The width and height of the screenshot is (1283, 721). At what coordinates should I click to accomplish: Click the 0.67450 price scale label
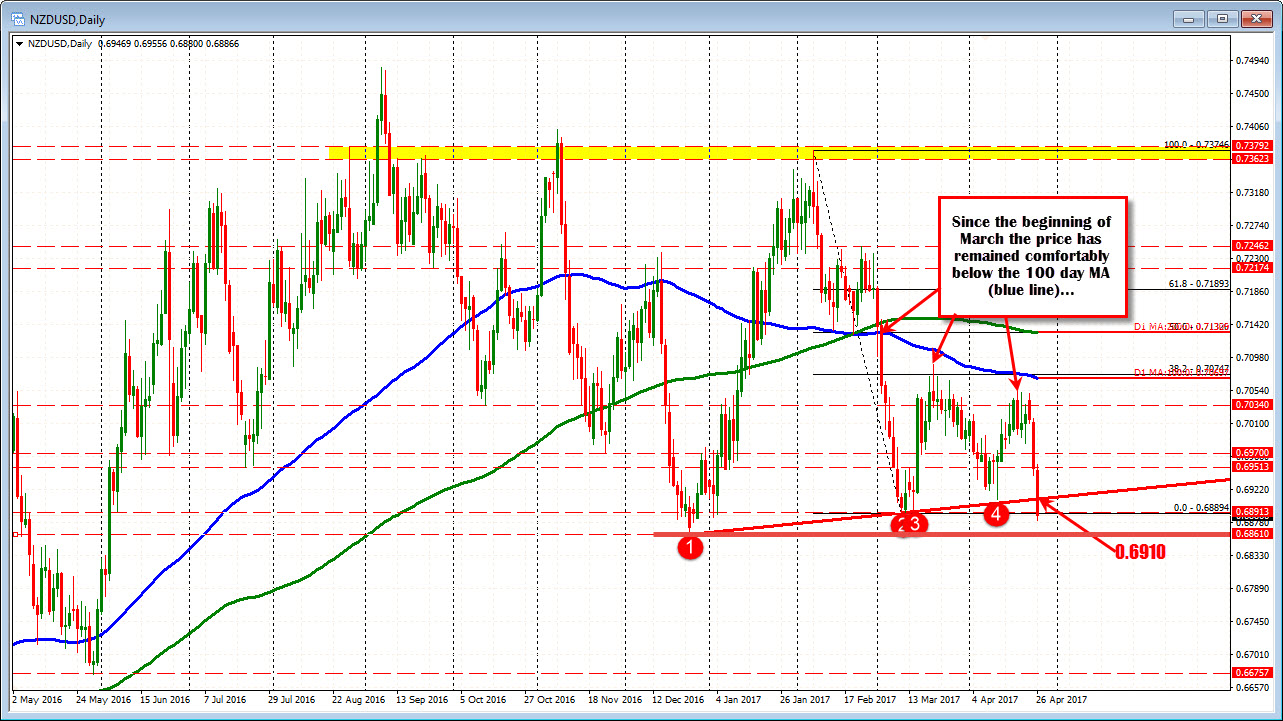1253,621
